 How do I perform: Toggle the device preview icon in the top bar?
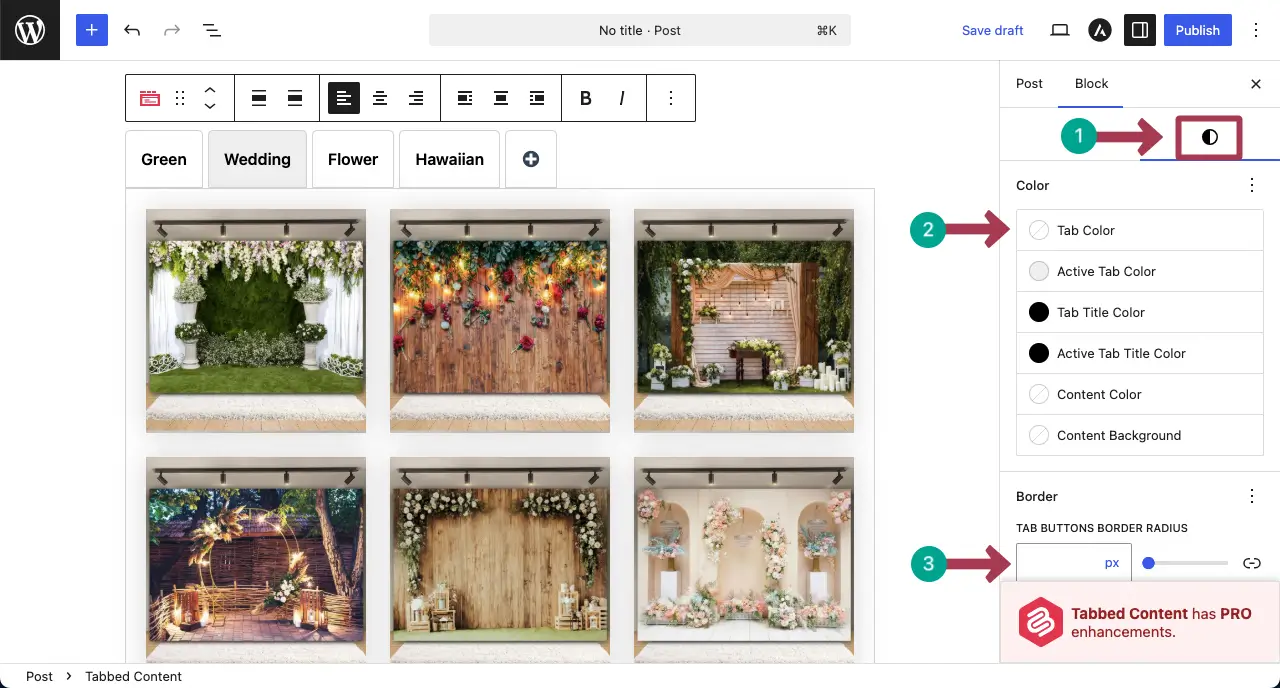tap(1059, 30)
